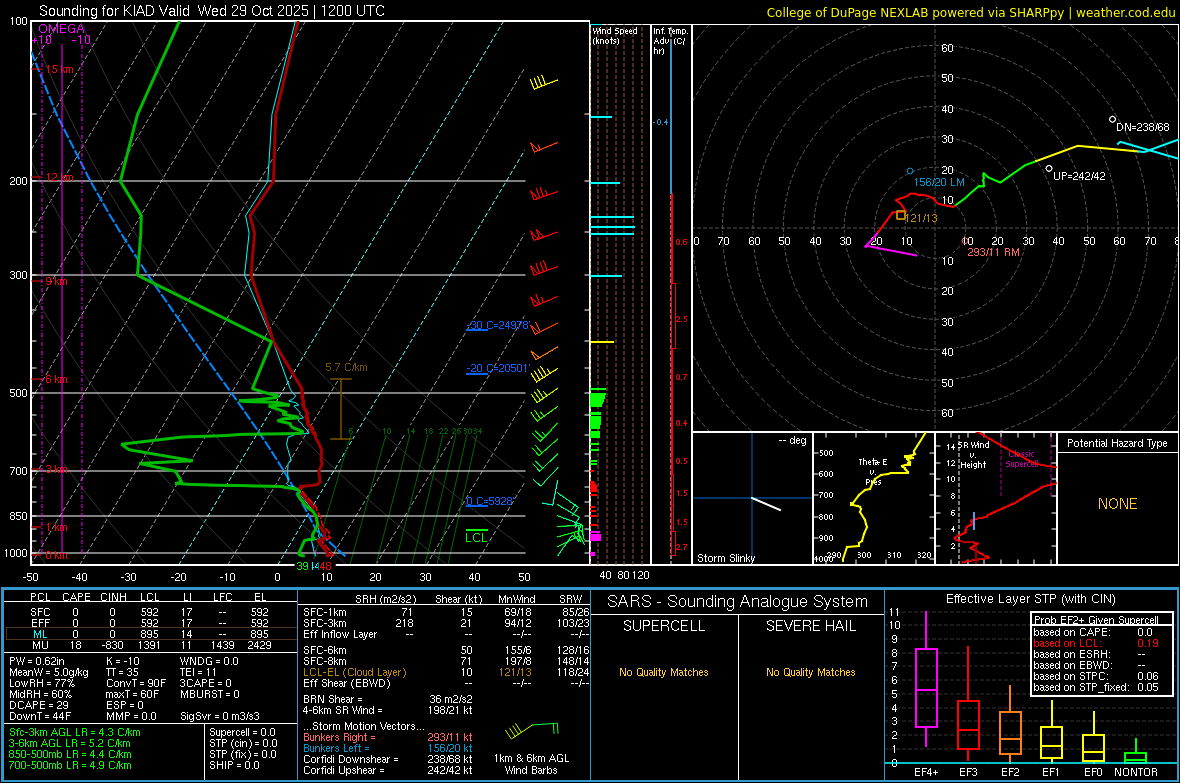
Task: Click the SFC-6km shear row label
Action: (325, 650)
